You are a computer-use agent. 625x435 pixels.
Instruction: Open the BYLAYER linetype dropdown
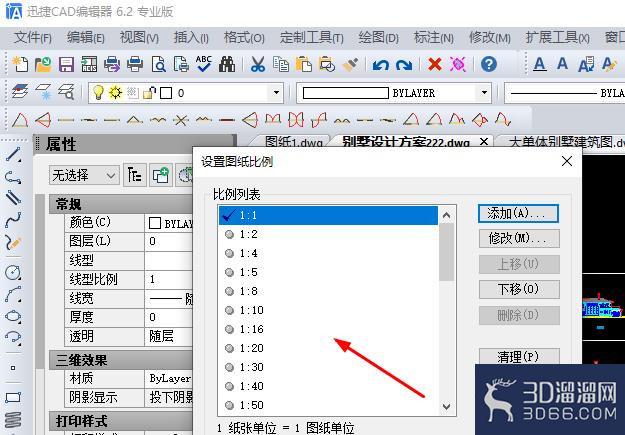coord(565,93)
